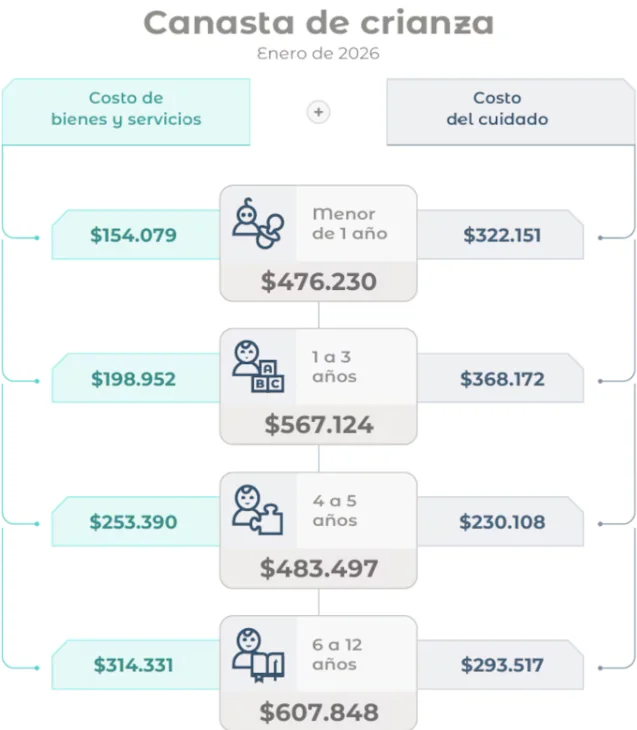The height and width of the screenshot is (730, 637).
Task: Click the plus sign circle icon
Action: click(x=318, y=113)
